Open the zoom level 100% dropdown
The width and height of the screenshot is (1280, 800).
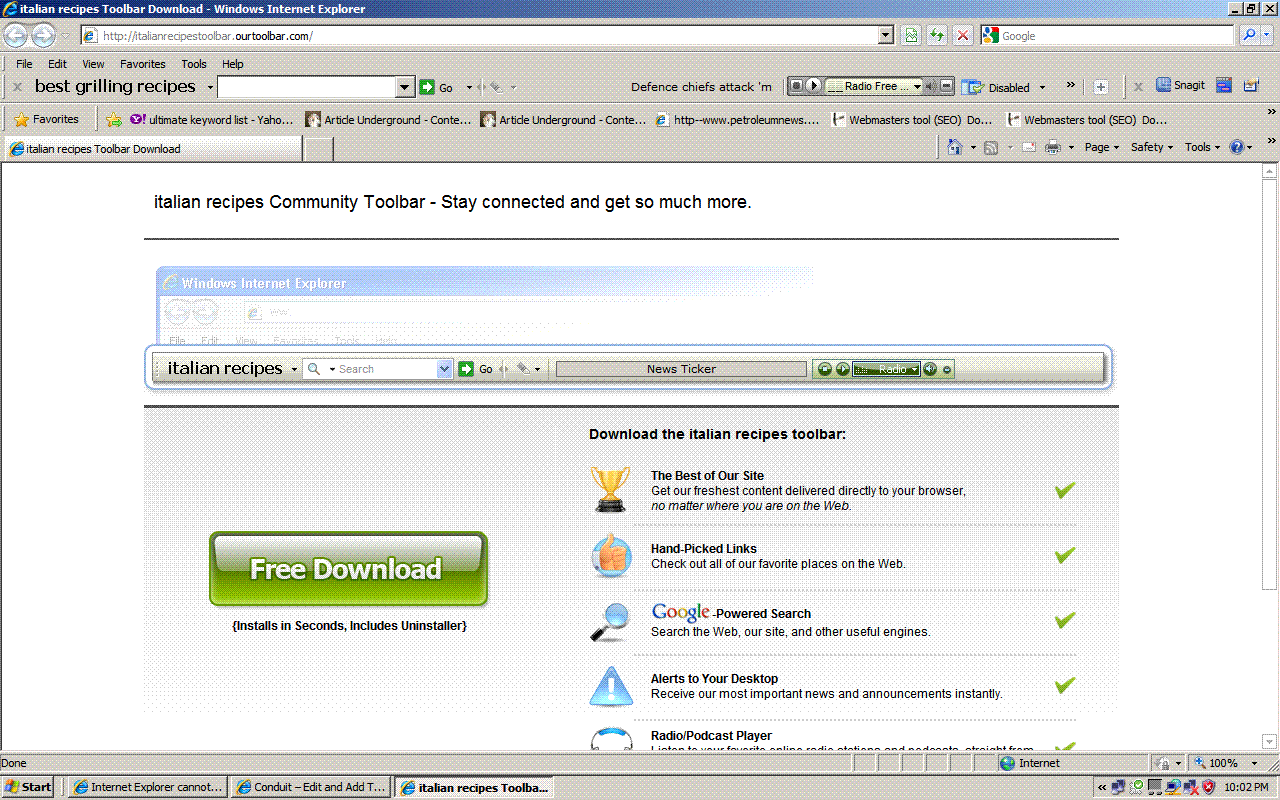[1255, 764]
